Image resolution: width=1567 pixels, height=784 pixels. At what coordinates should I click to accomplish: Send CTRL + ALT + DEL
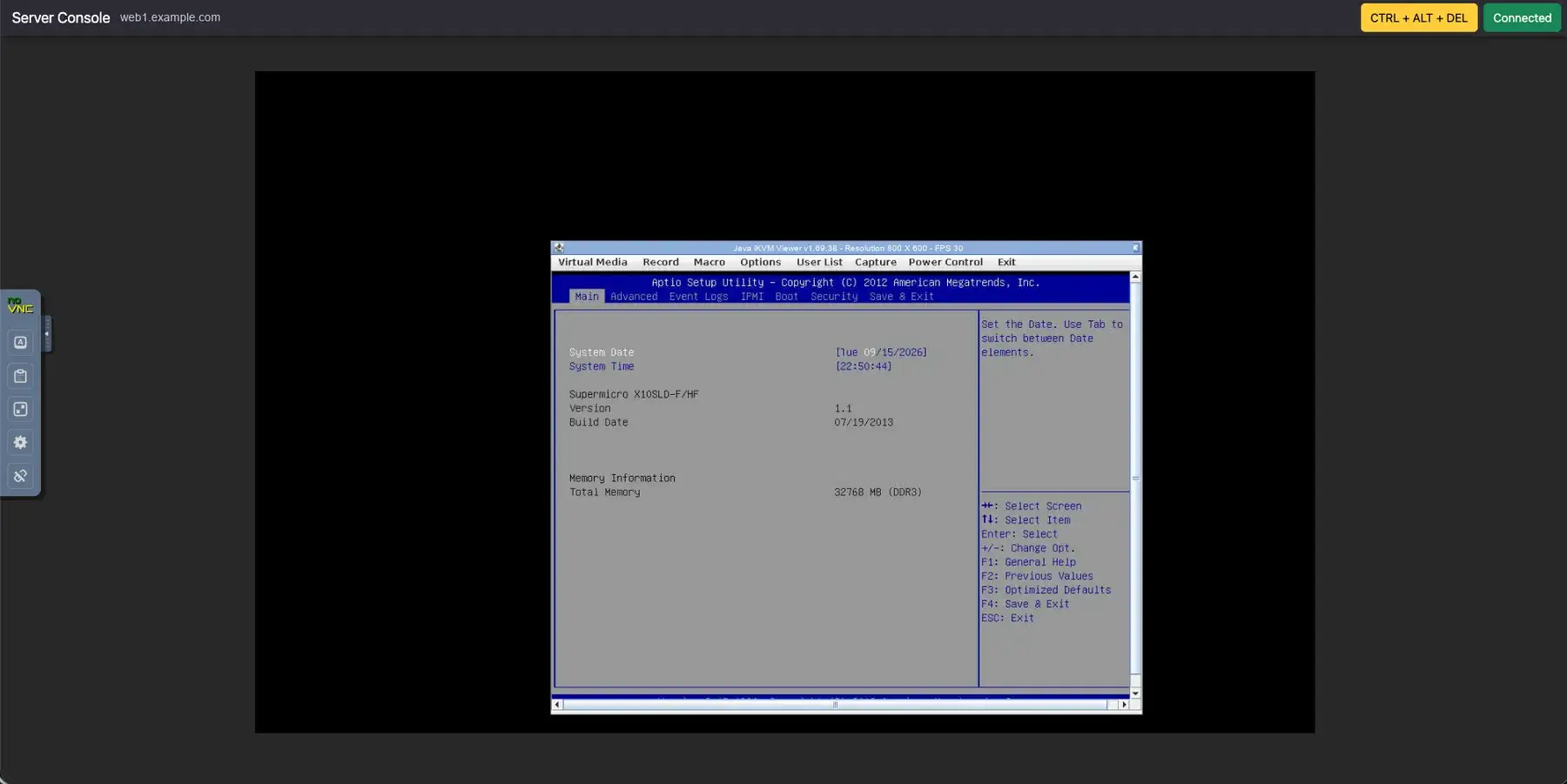(1418, 17)
